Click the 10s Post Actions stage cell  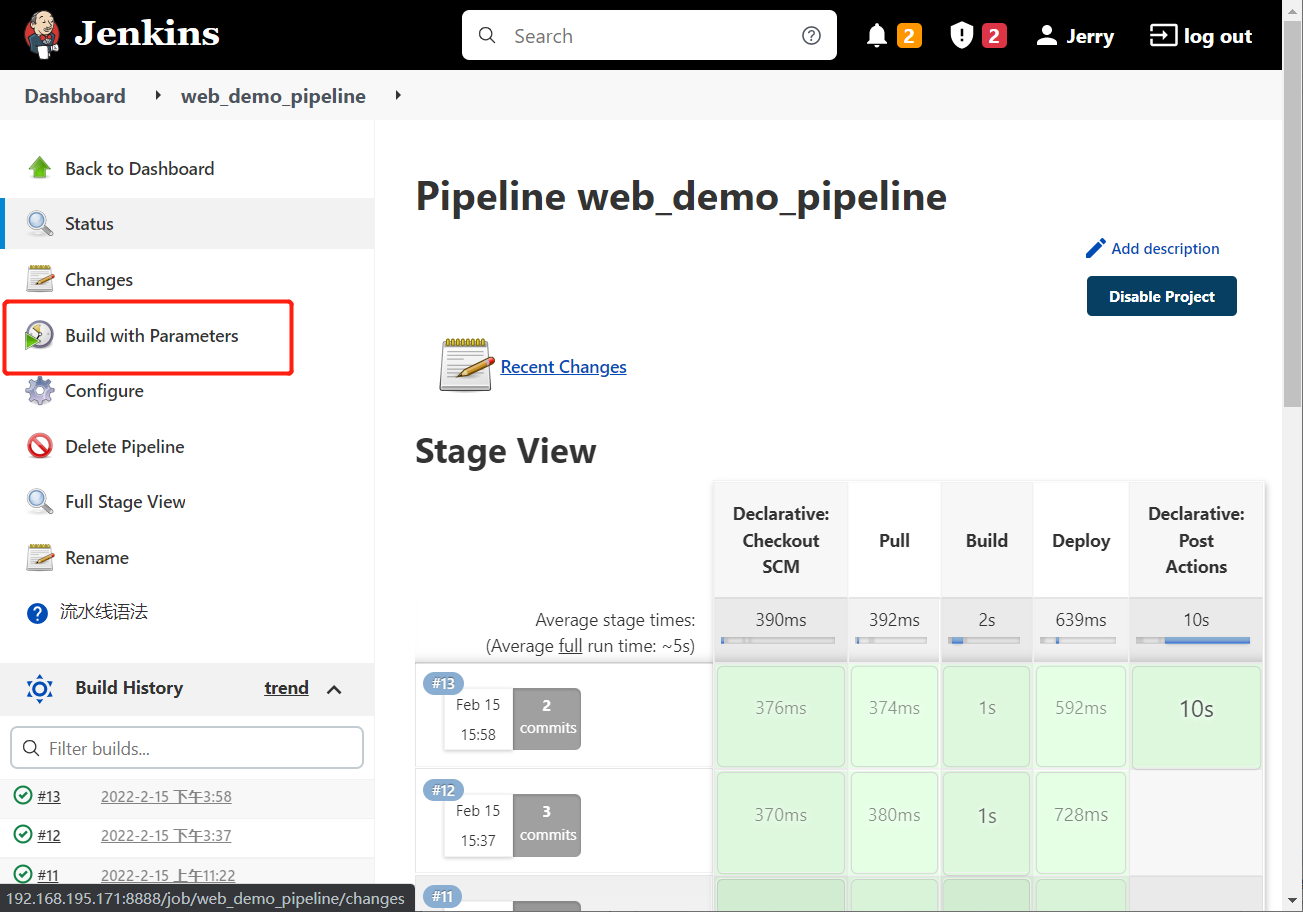click(1196, 717)
